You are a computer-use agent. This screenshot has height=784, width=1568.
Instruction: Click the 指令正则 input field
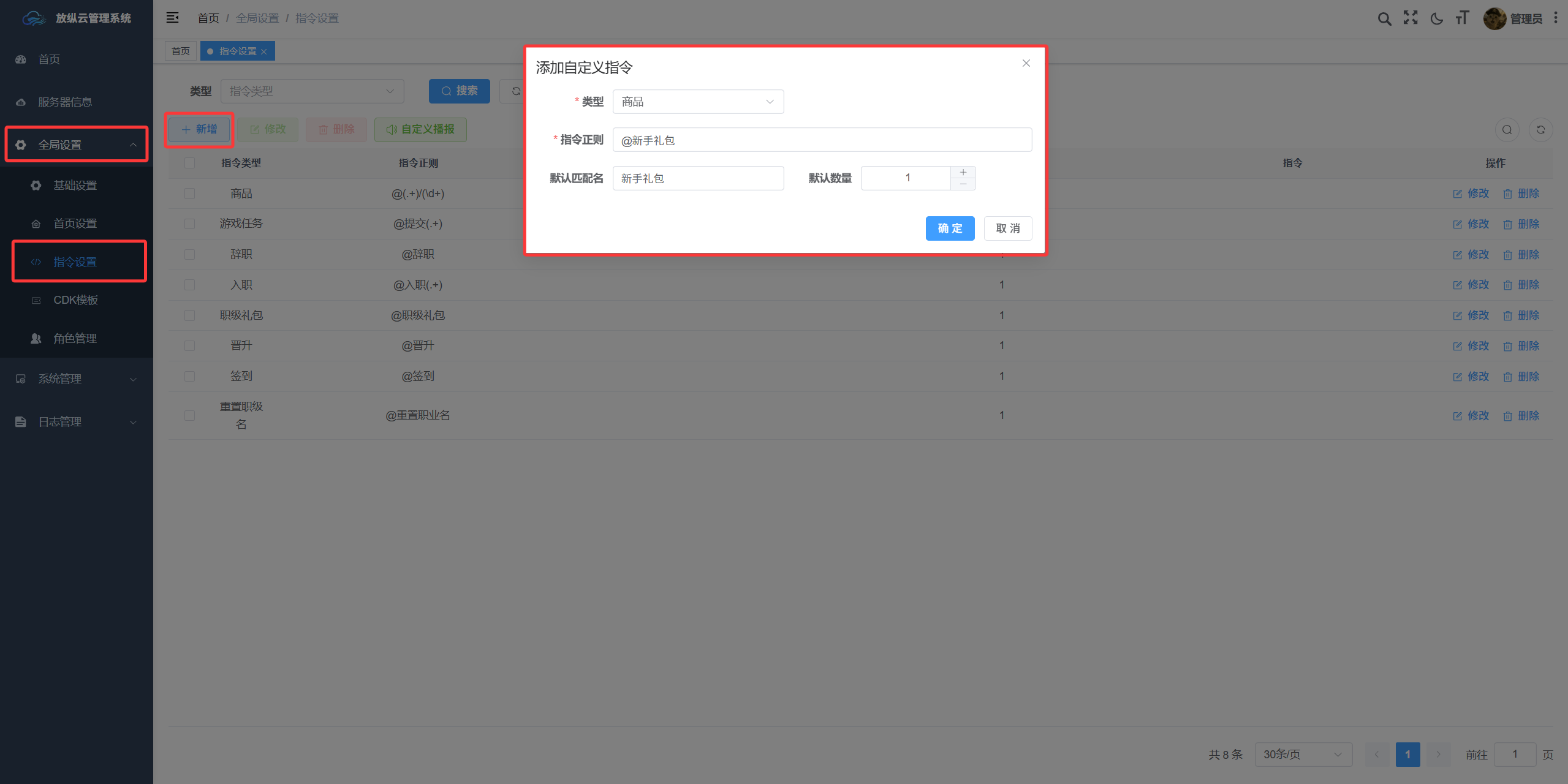point(822,140)
